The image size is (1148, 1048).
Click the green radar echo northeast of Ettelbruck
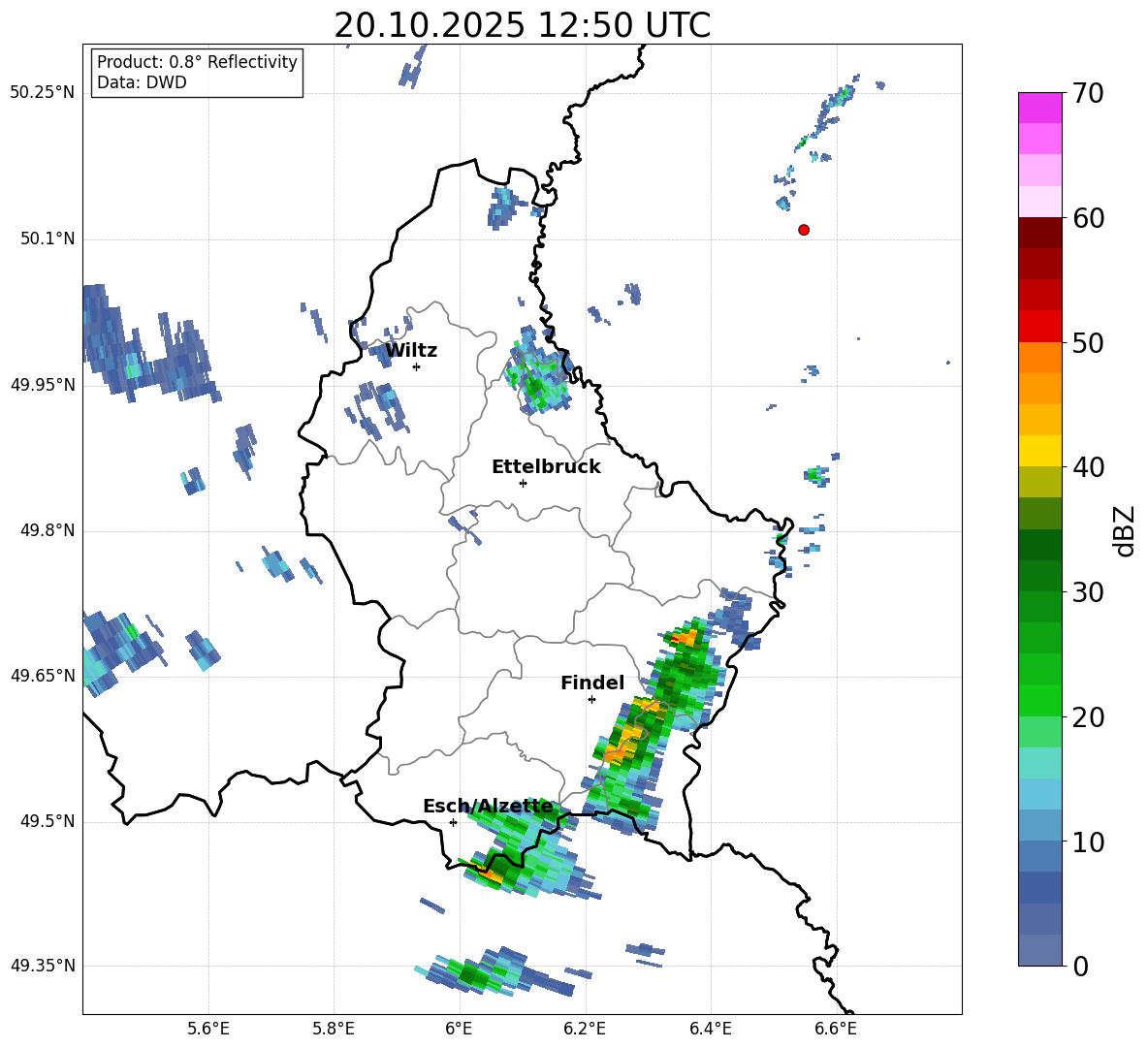coord(538,373)
